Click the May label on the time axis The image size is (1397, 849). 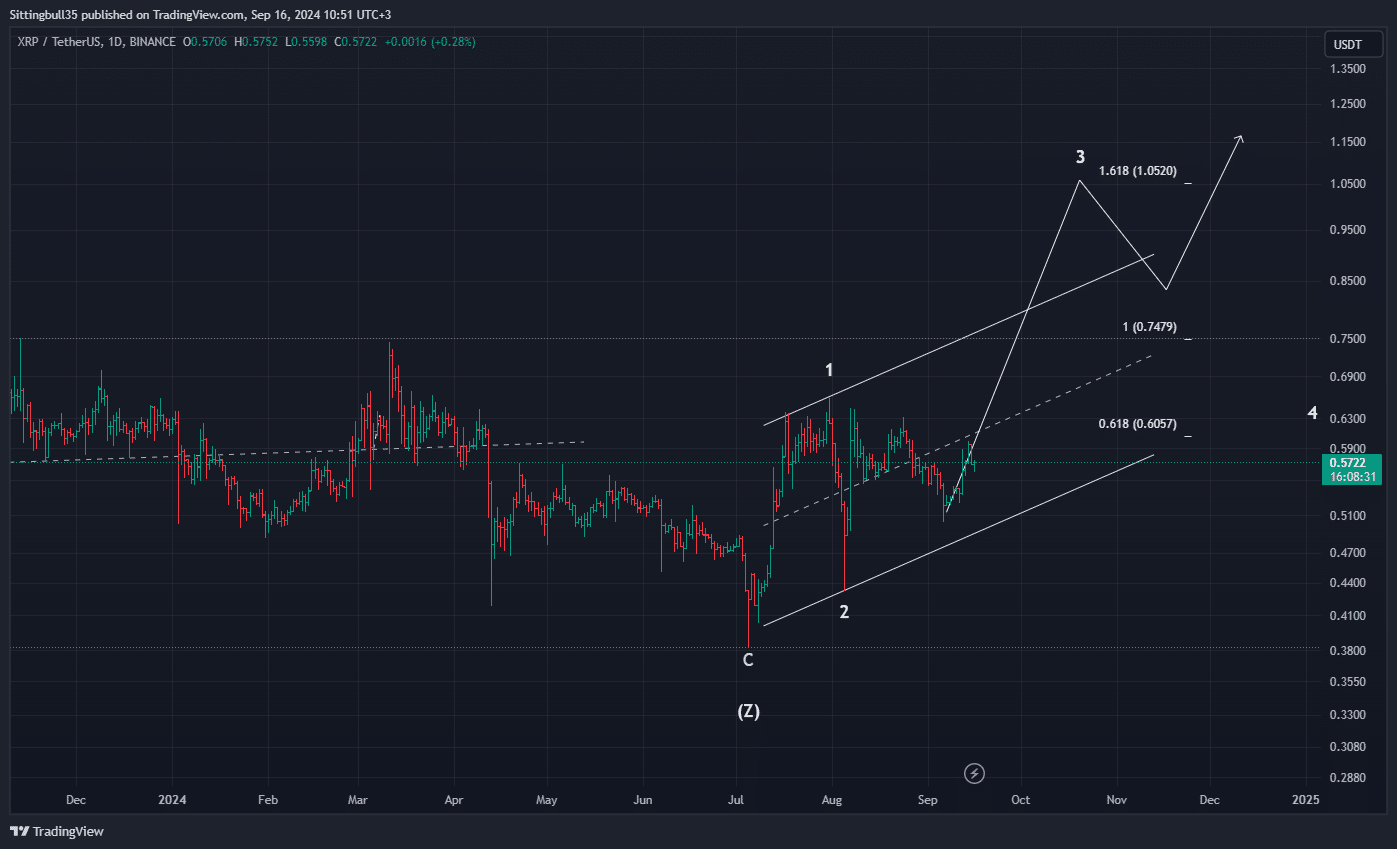[x=546, y=800]
